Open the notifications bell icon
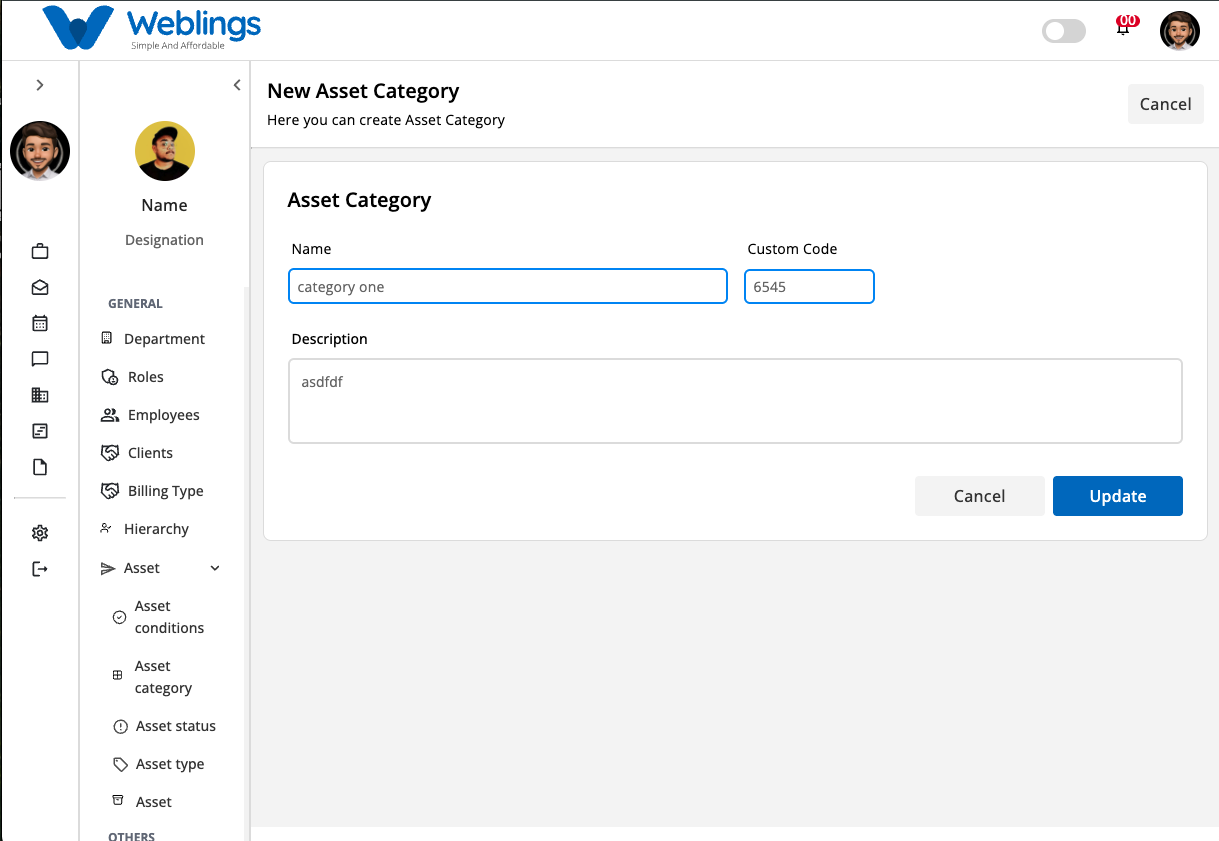The height and width of the screenshot is (841, 1219). pyautogui.click(x=1124, y=27)
